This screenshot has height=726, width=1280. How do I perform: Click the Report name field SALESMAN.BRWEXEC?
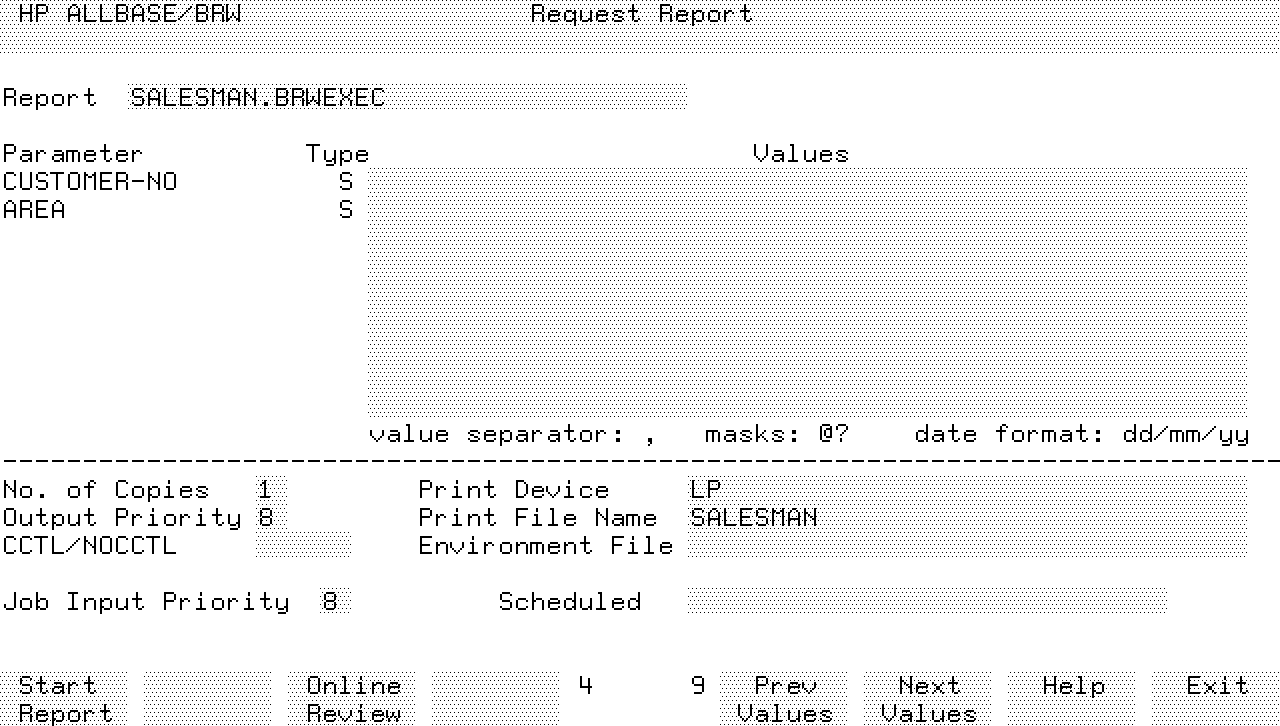coord(407,98)
